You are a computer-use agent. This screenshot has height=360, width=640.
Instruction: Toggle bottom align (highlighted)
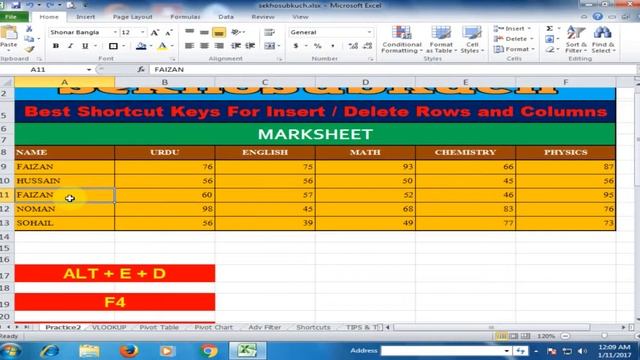tap(219, 32)
